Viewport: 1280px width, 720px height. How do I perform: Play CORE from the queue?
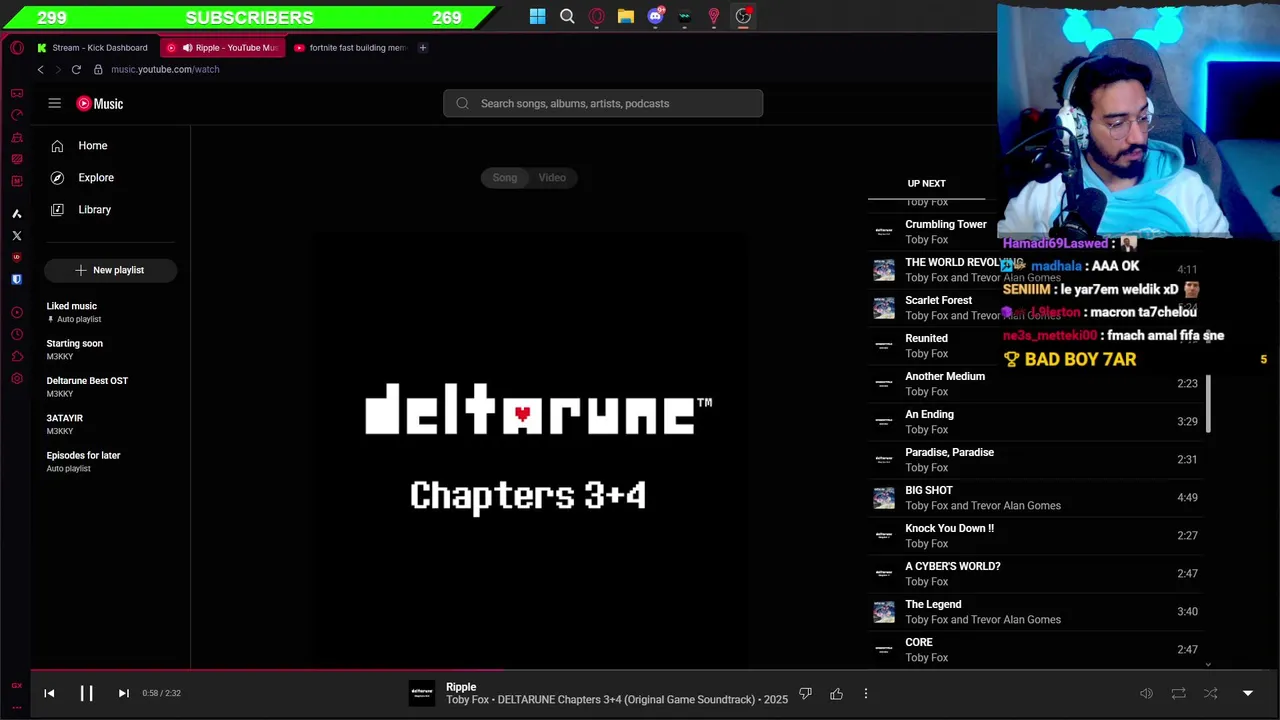(x=1036, y=650)
